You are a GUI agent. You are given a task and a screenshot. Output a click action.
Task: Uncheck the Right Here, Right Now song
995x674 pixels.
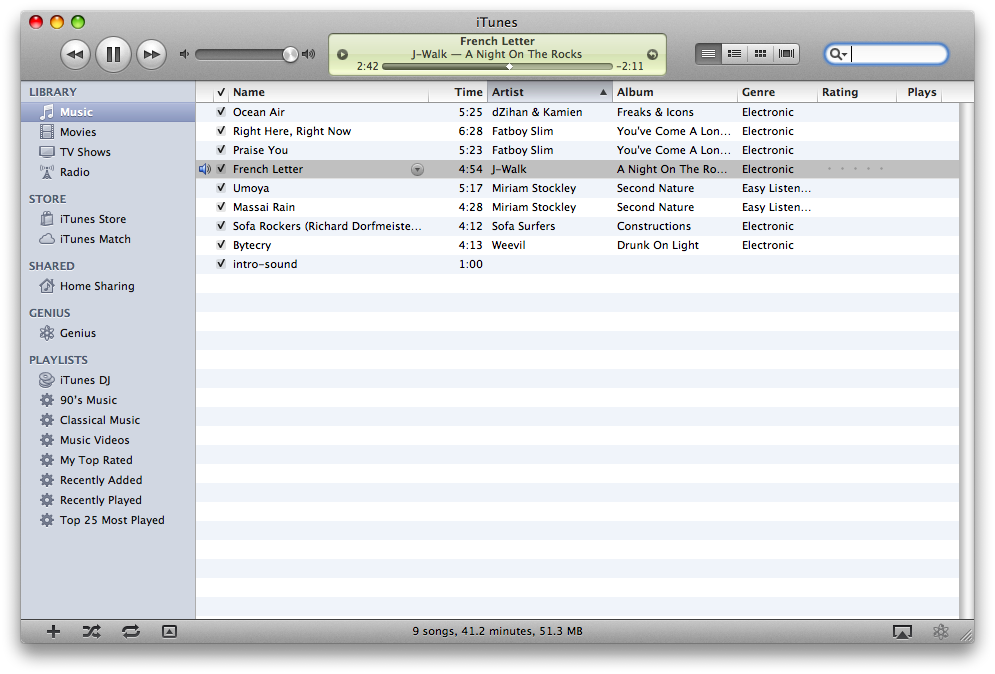pos(221,131)
